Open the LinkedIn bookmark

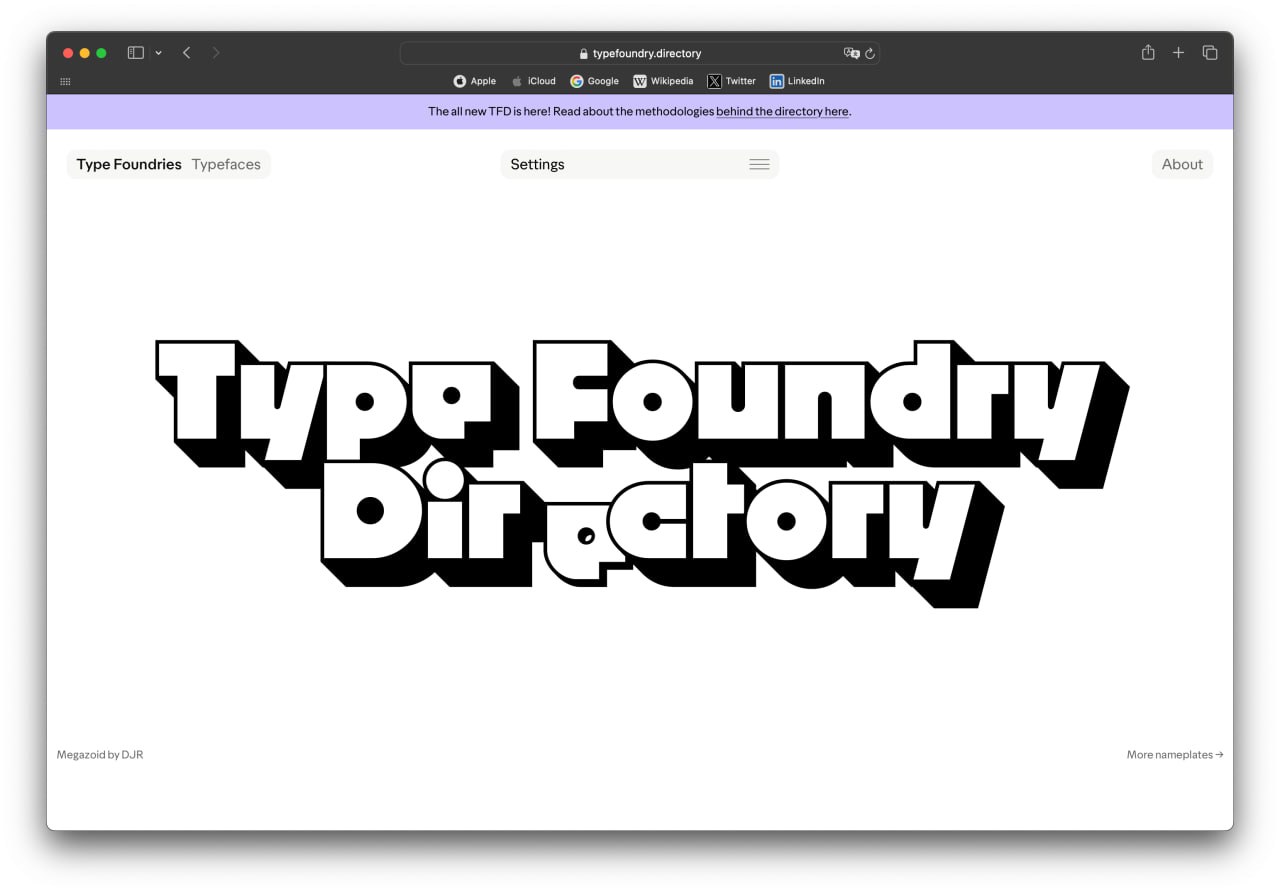click(797, 81)
